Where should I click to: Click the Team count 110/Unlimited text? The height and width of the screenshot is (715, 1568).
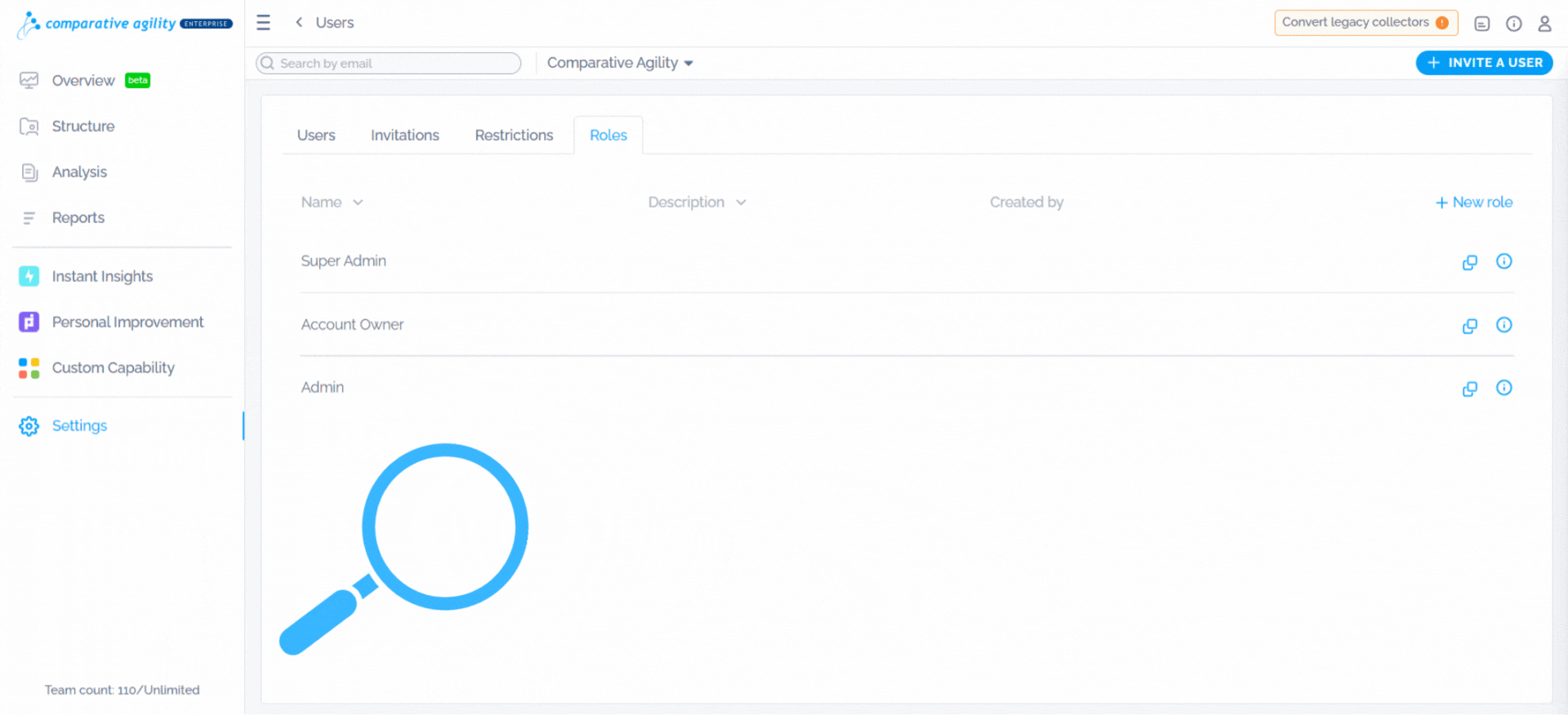pos(122,691)
